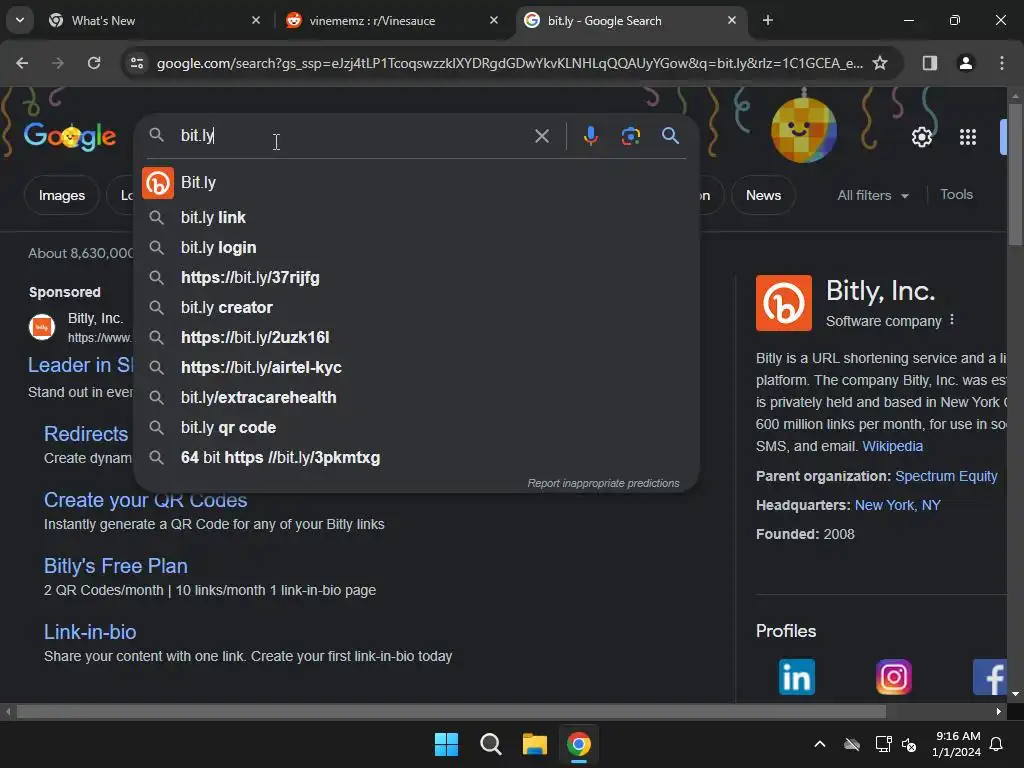Open File Explorer from taskbar

[534, 744]
